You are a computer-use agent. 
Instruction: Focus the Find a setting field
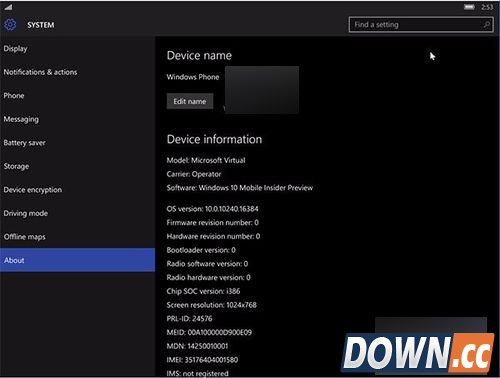point(421,25)
